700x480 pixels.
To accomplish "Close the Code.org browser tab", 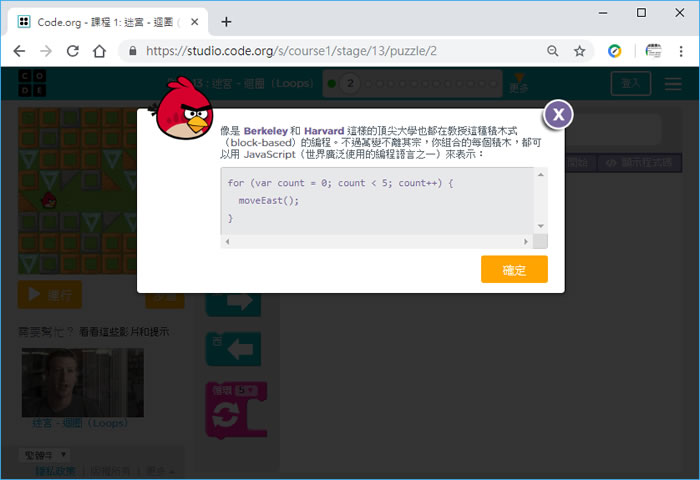I will point(195,21).
